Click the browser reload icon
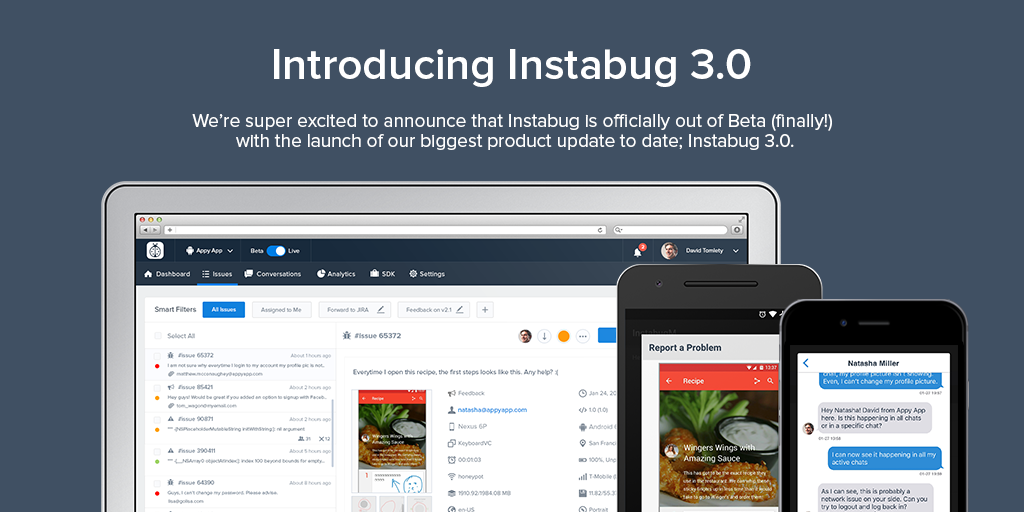Image resolution: width=1024 pixels, height=512 pixels. tap(600, 230)
